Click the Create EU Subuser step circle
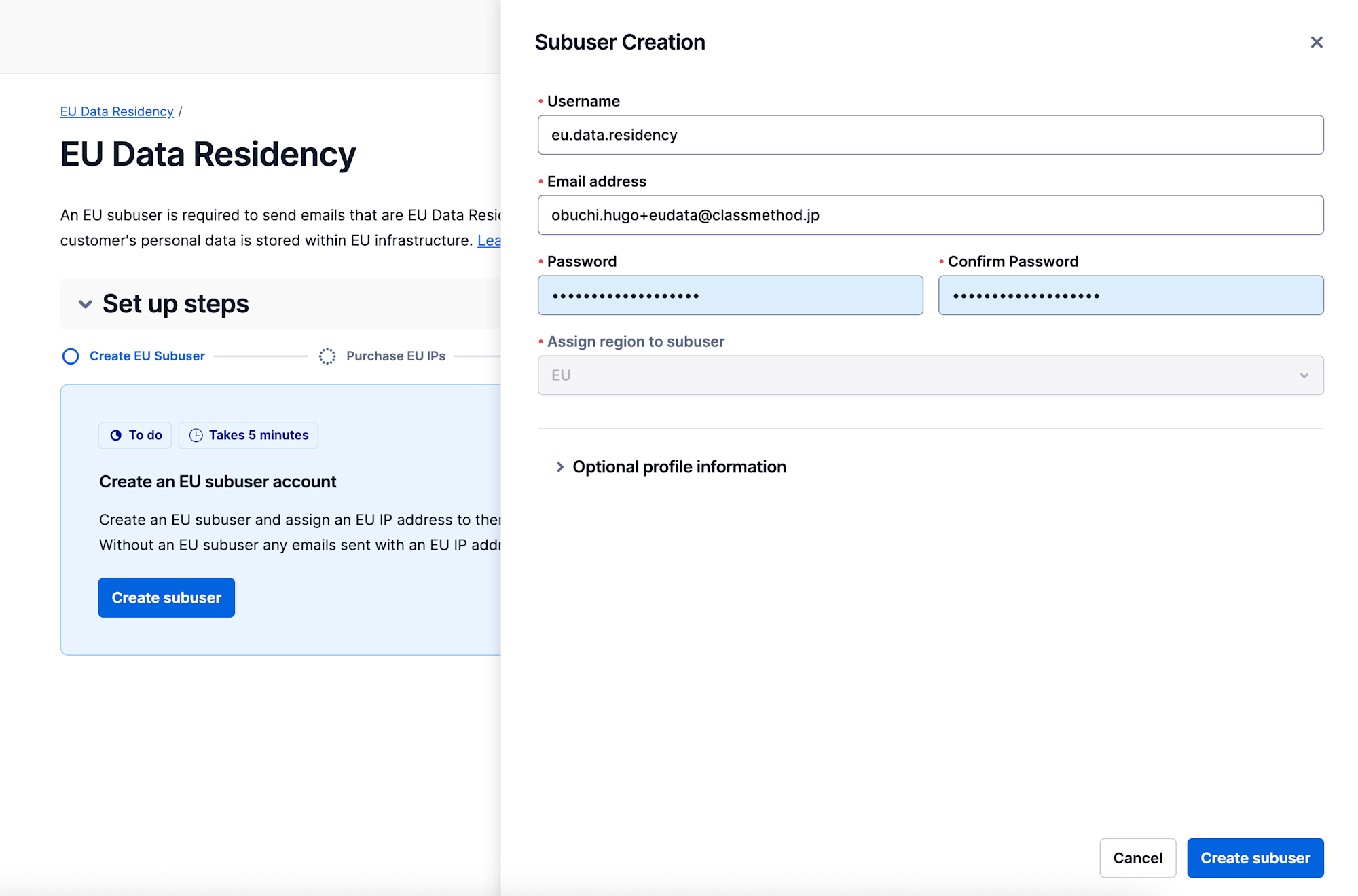Screen dimensions: 1358x896 (71, 356)
